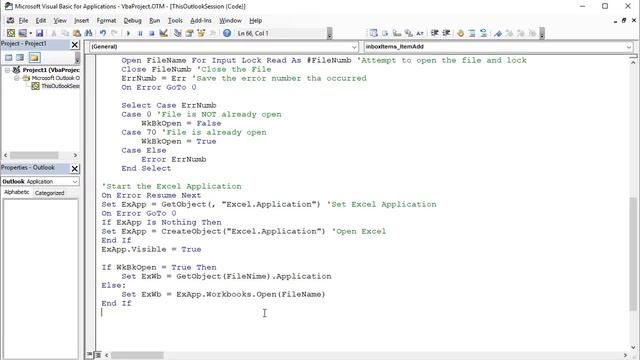Open Standard toolbar options arrow
Viewport: 640px width, 360px height.
[x=329, y=33]
